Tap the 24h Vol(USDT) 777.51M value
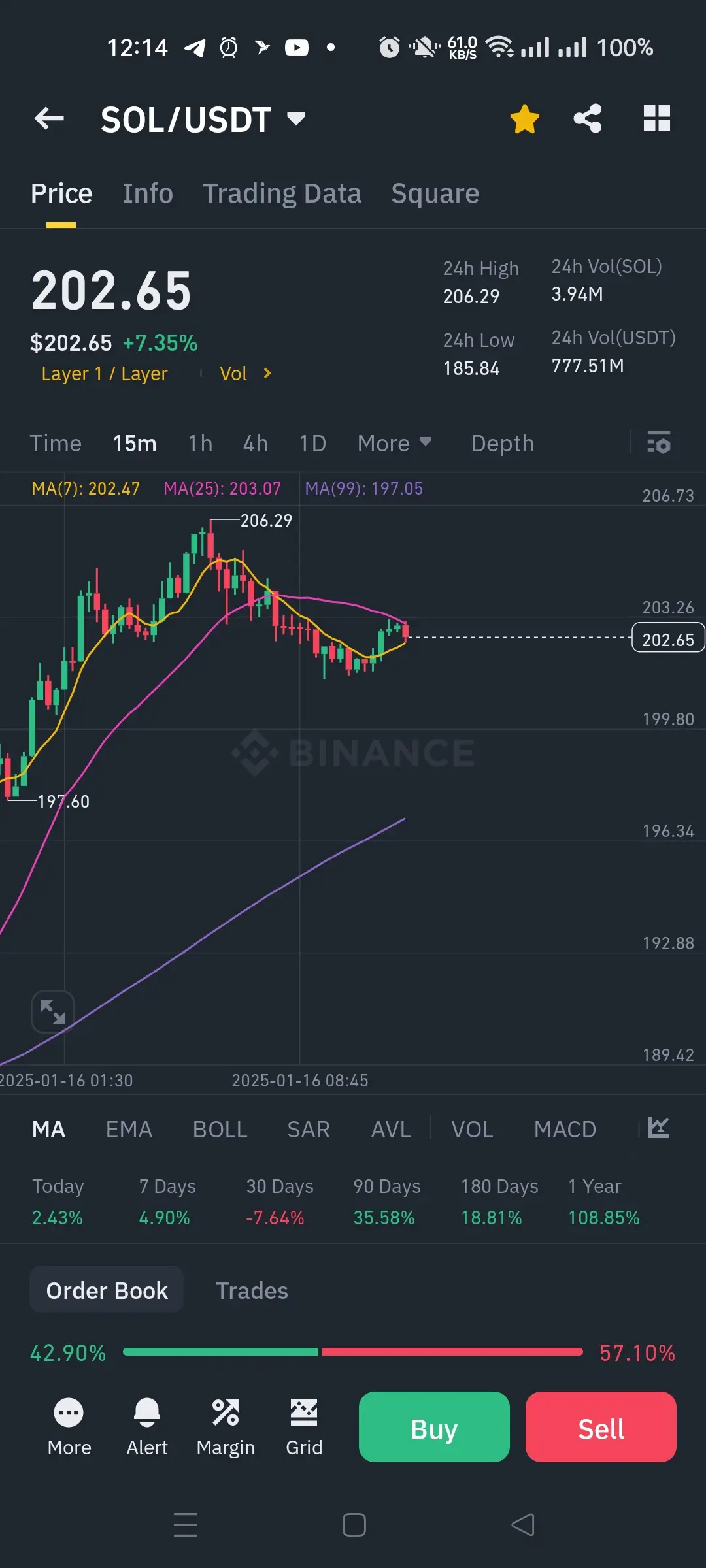The width and height of the screenshot is (706, 1568). pyautogui.click(x=588, y=366)
